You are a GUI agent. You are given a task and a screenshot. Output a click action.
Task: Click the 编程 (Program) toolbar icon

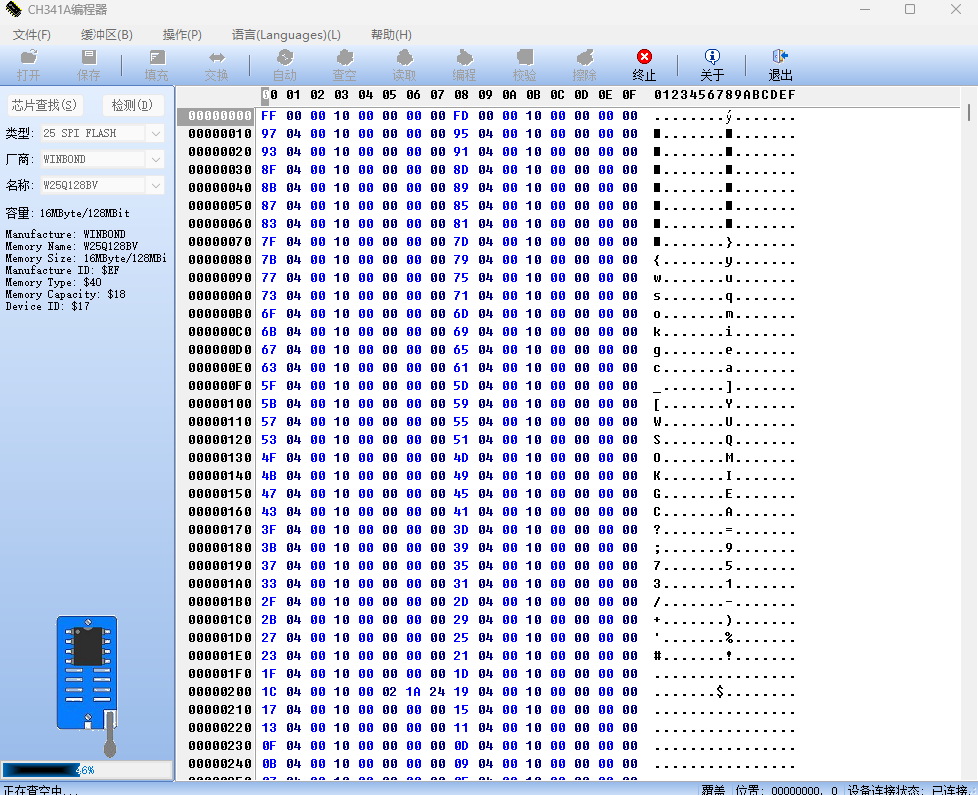[464, 65]
